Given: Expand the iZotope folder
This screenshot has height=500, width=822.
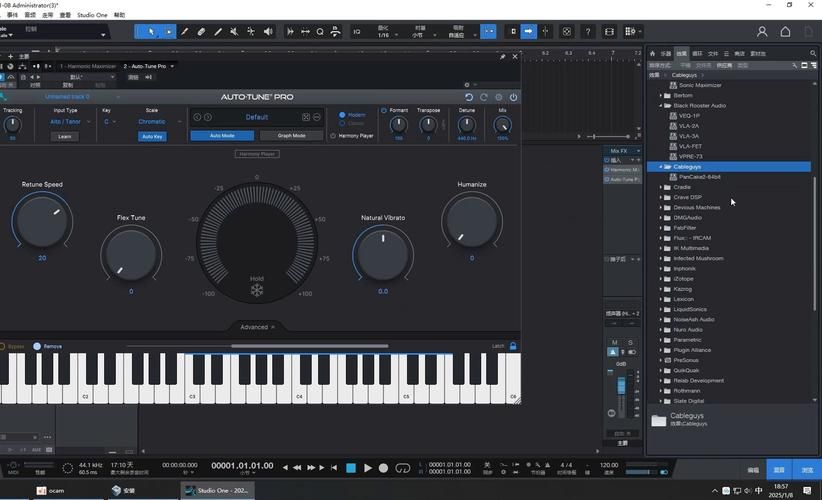Looking at the screenshot, I should pyautogui.click(x=661, y=279).
